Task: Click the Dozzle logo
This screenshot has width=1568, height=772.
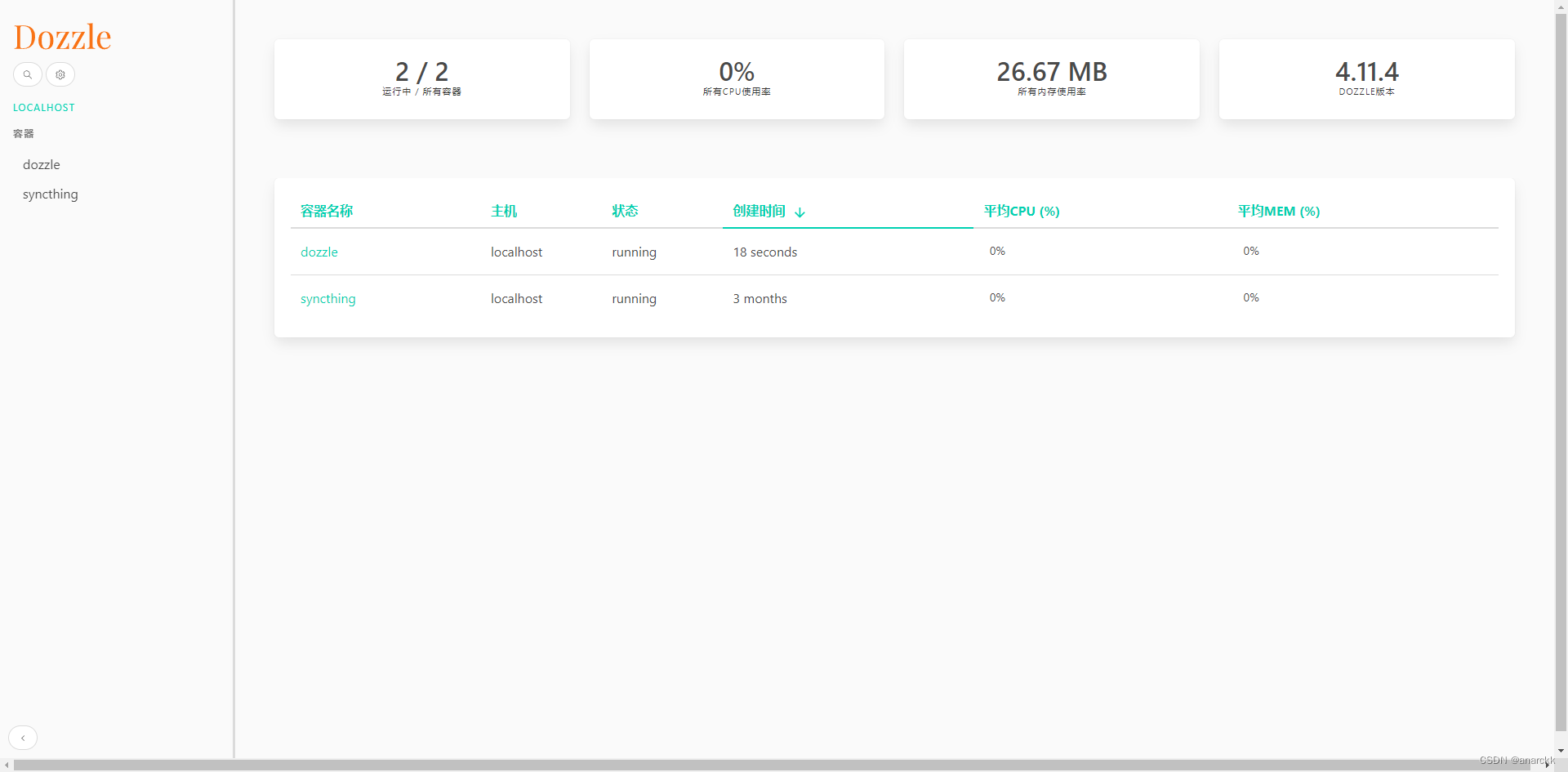Action: tap(61, 35)
